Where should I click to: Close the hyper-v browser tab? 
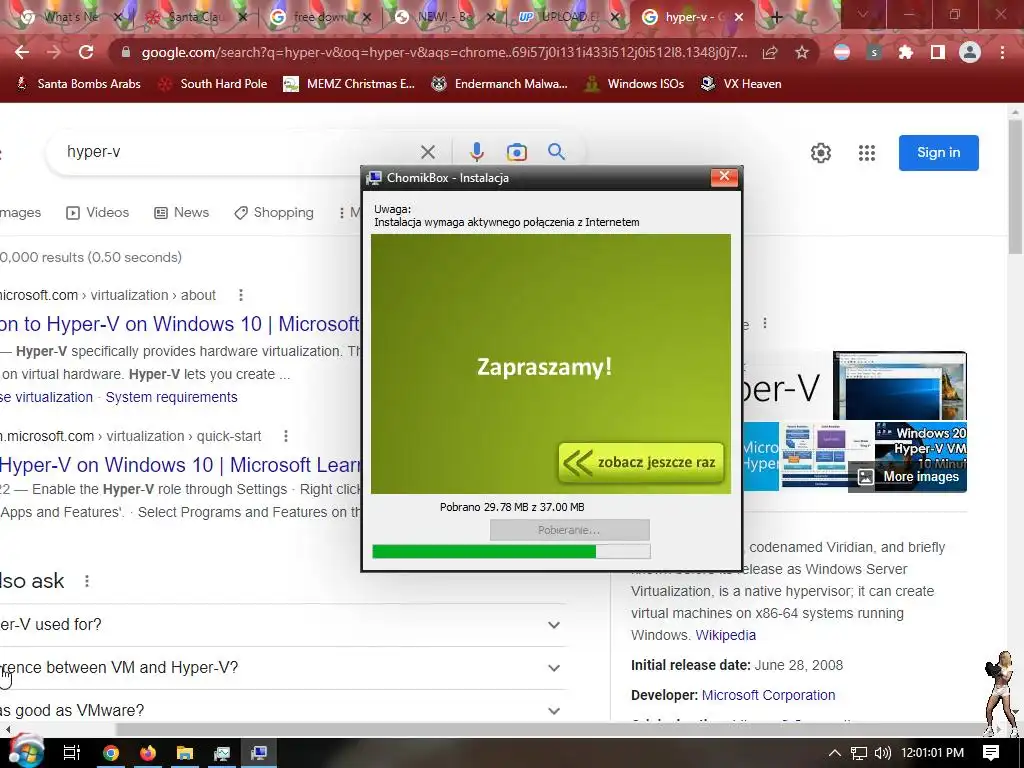point(739,18)
